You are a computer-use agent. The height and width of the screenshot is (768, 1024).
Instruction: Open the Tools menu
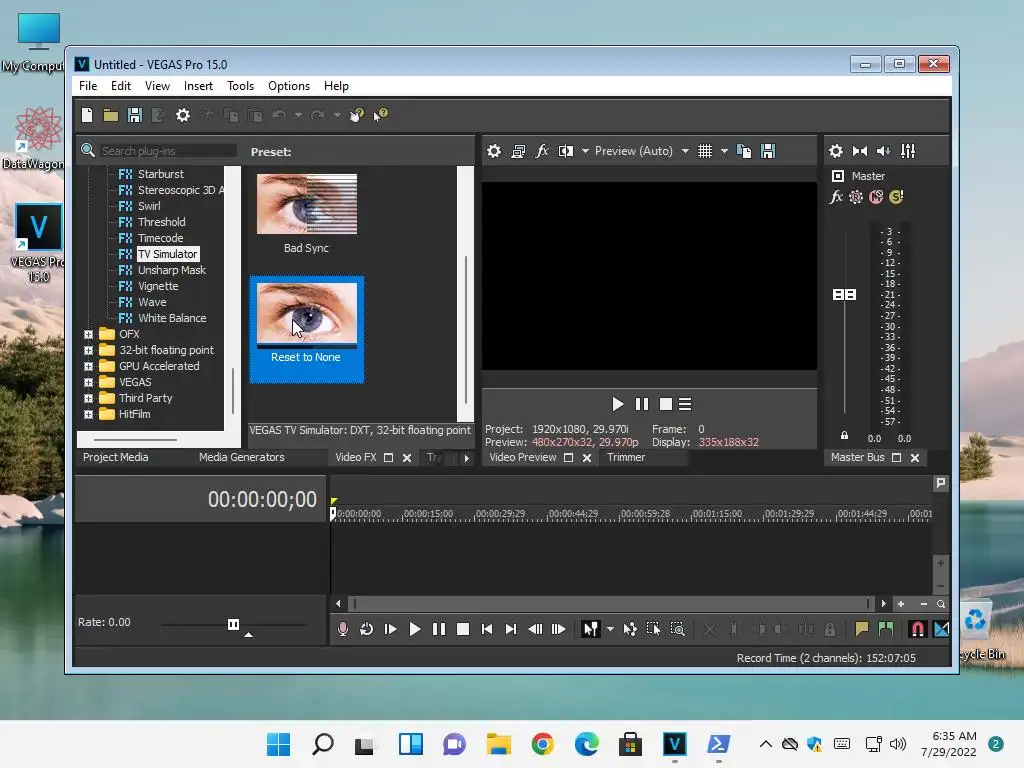tap(240, 86)
